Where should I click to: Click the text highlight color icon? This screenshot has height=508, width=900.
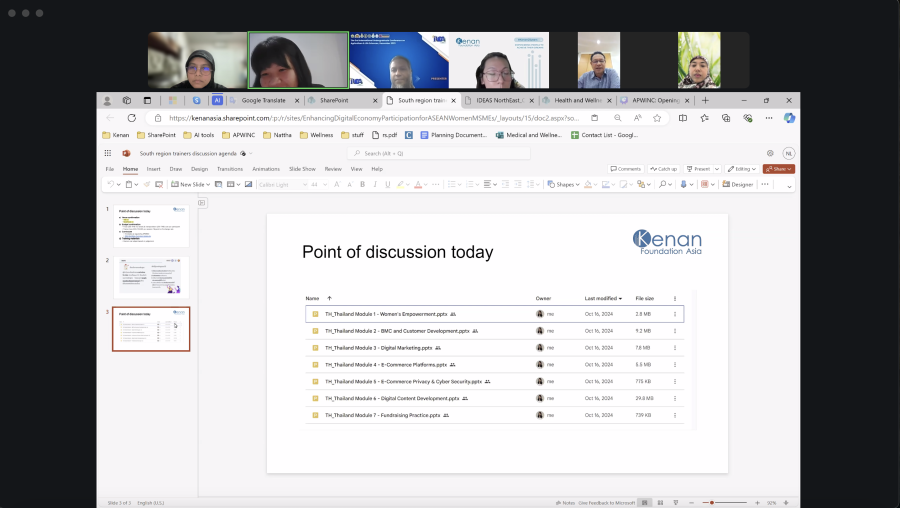tap(401, 184)
